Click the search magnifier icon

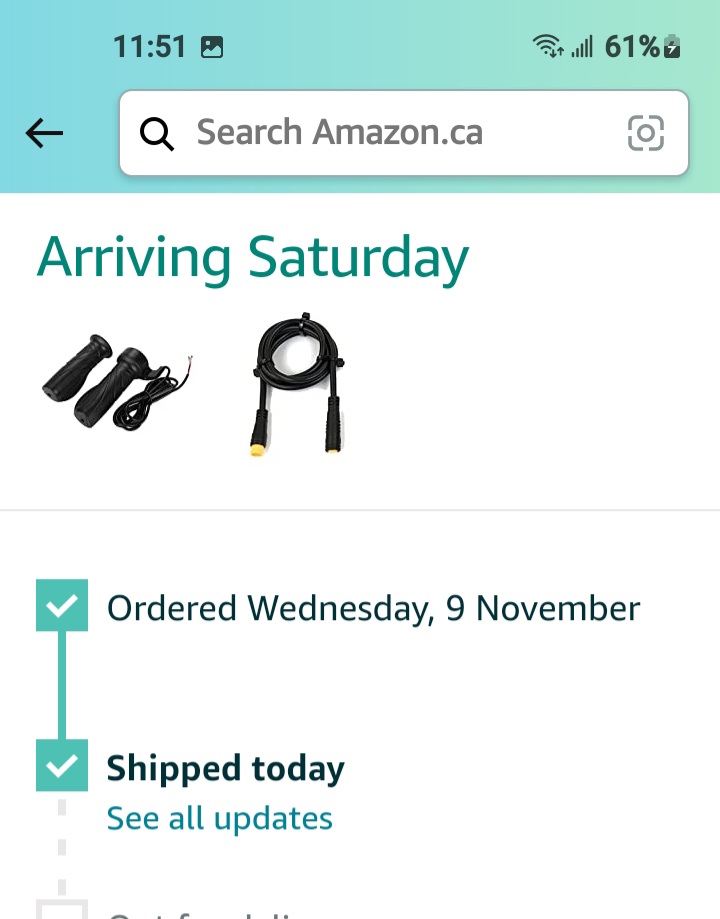157,133
